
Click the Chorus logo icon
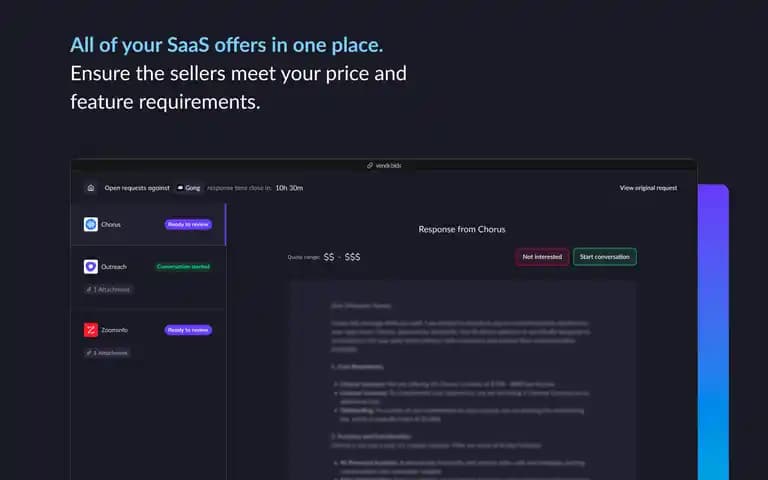pyautogui.click(x=91, y=224)
